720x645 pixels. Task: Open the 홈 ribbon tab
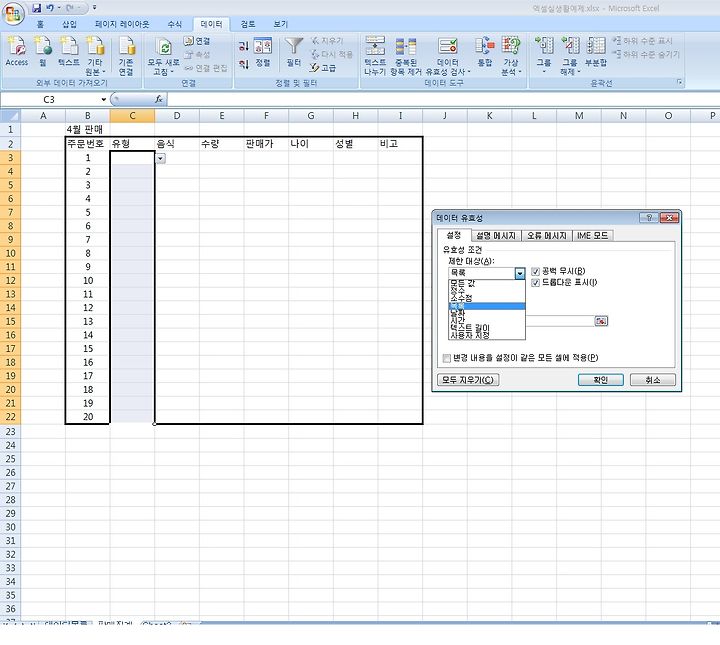tap(40, 24)
